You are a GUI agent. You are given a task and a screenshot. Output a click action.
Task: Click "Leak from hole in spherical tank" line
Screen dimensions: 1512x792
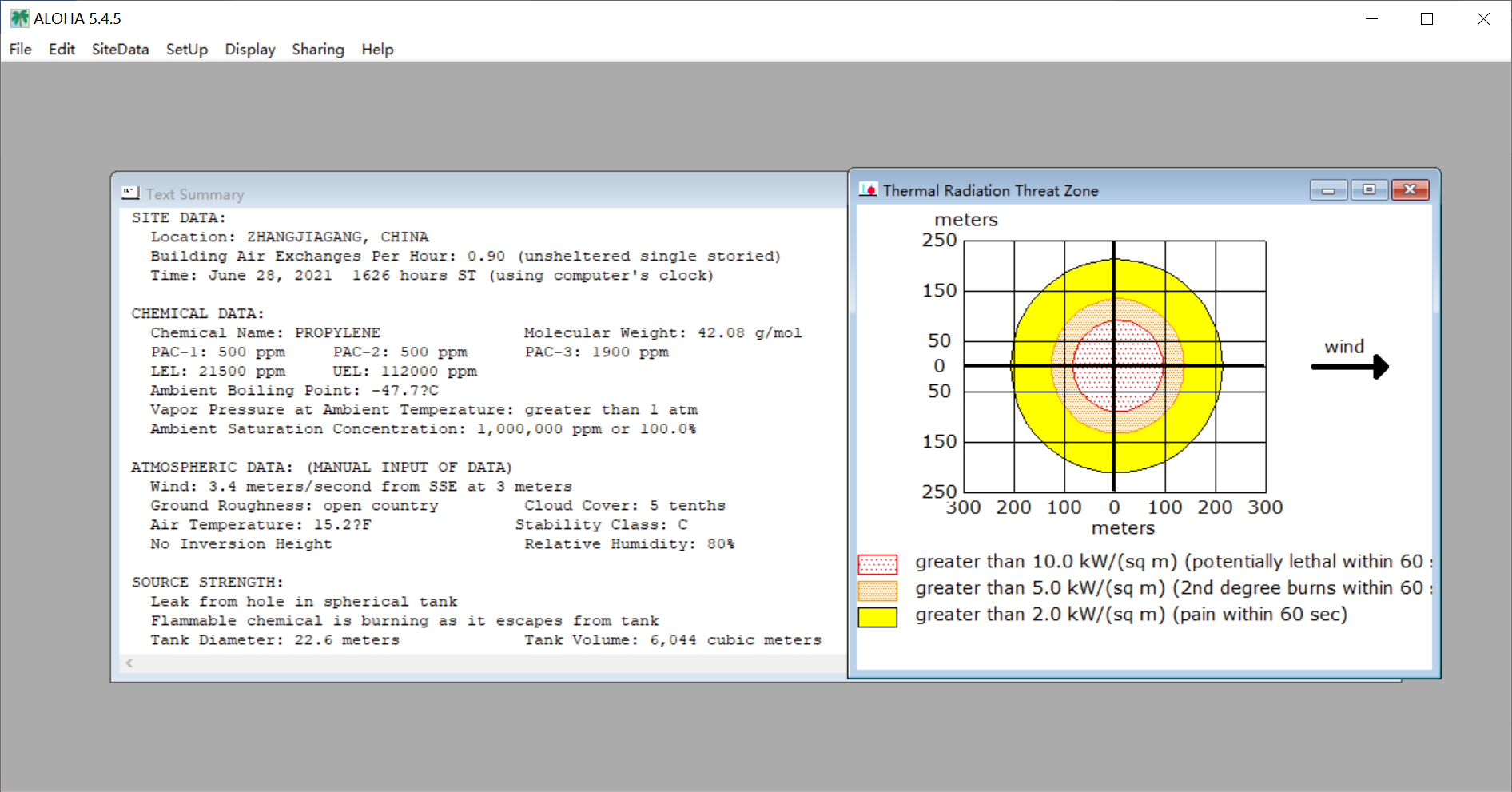tap(304, 601)
